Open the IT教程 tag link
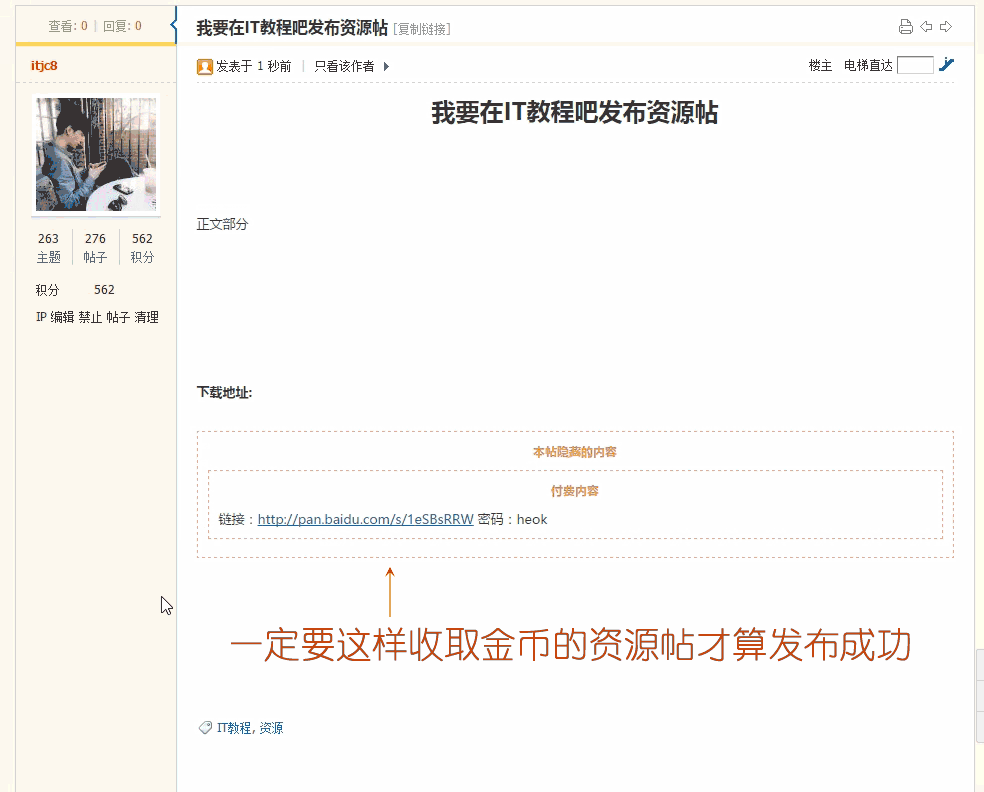The width and height of the screenshot is (984, 792). 234,728
